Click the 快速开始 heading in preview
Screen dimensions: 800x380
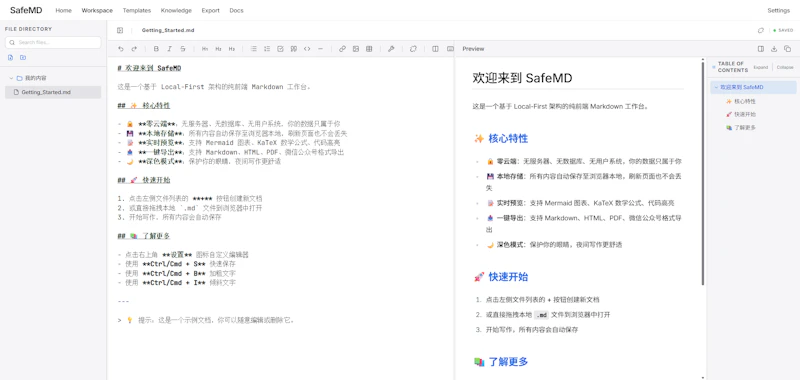pyautogui.click(x=501, y=277)
